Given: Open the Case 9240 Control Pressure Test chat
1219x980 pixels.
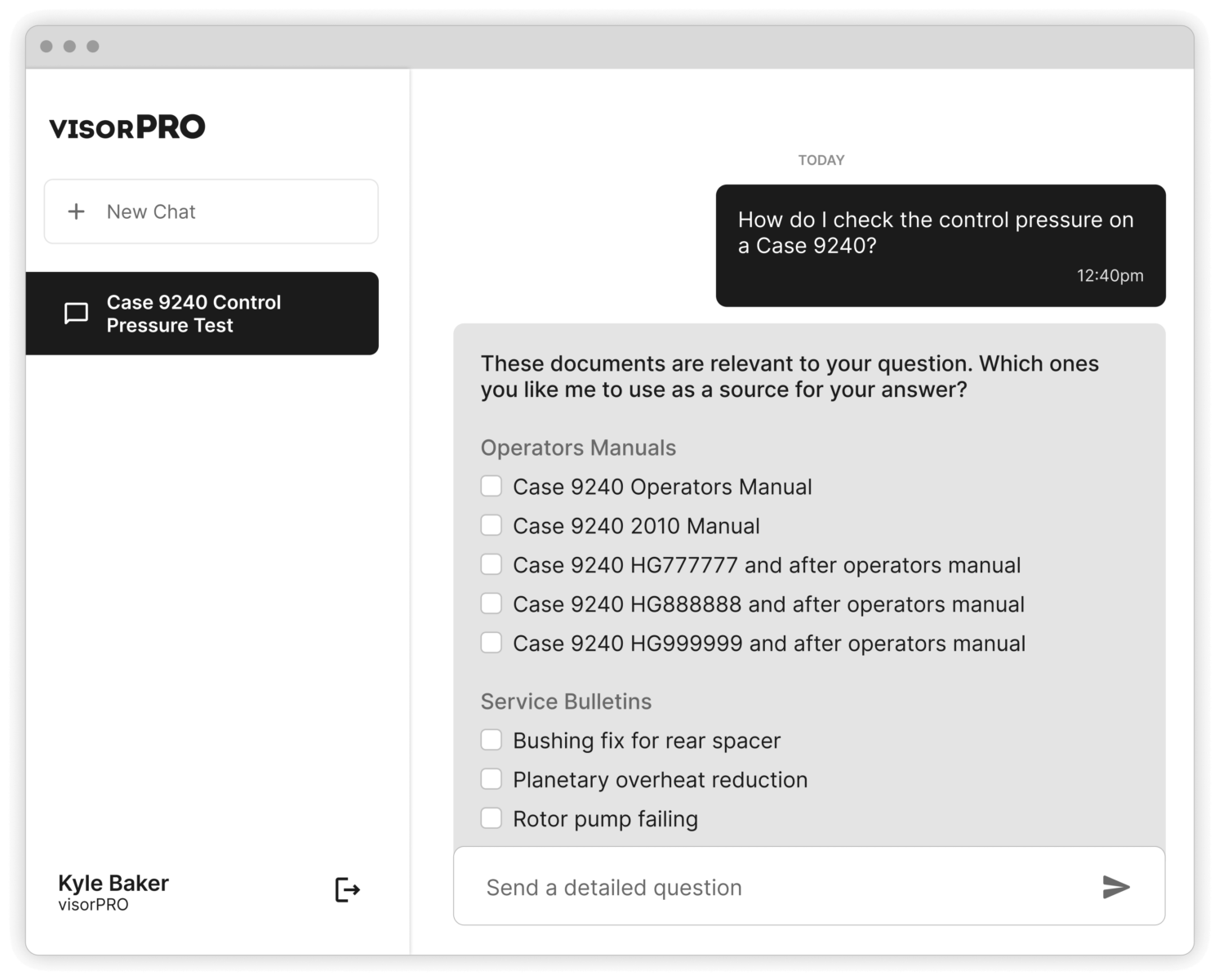Looking at the screenshot, I should click(x=202, y=314).
